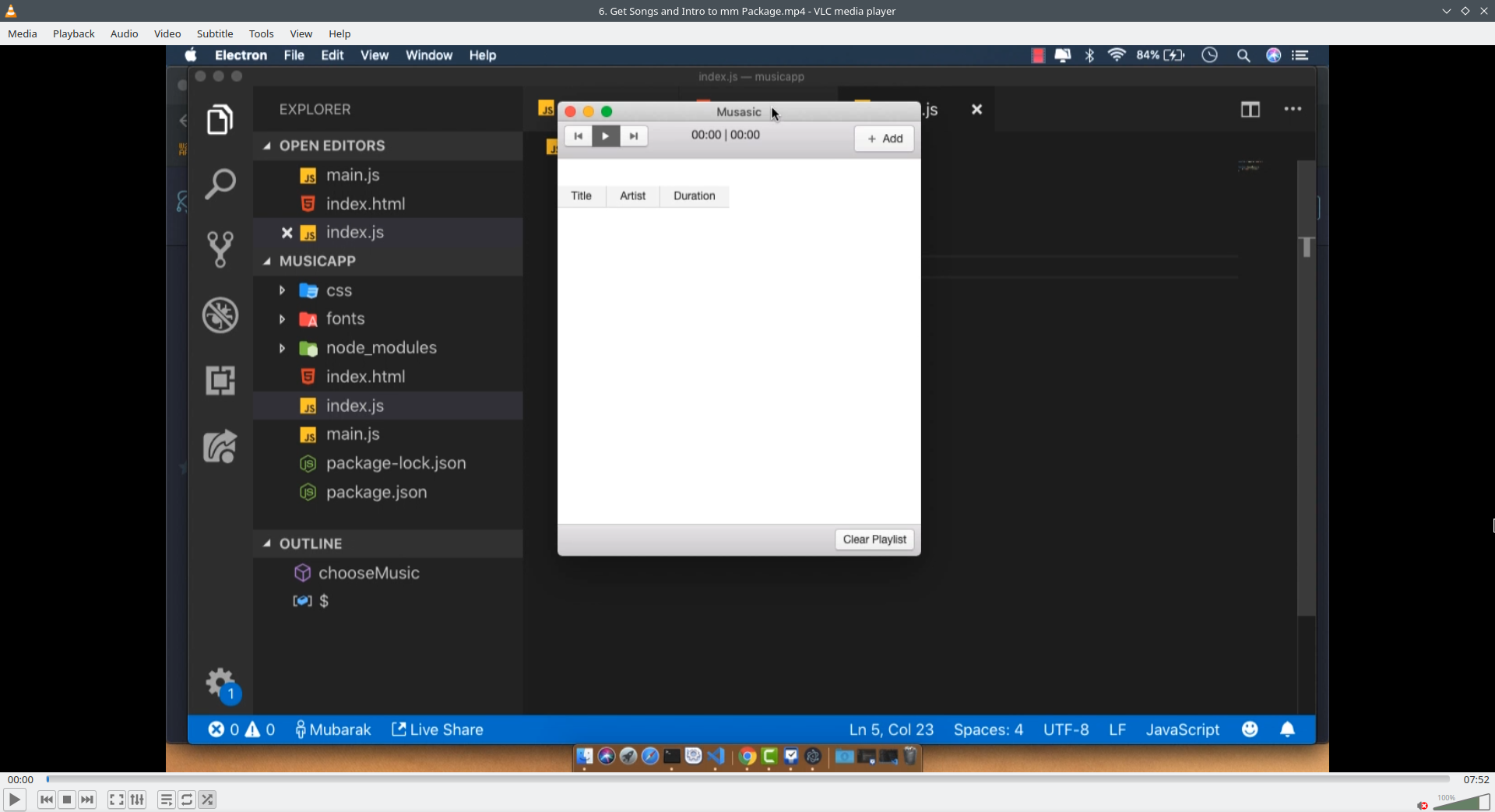The height and width of the screenshot is (812, 1495).
Task: Click the errors count in the status bar
Action: pyautogui.click(x=223, y=729)
